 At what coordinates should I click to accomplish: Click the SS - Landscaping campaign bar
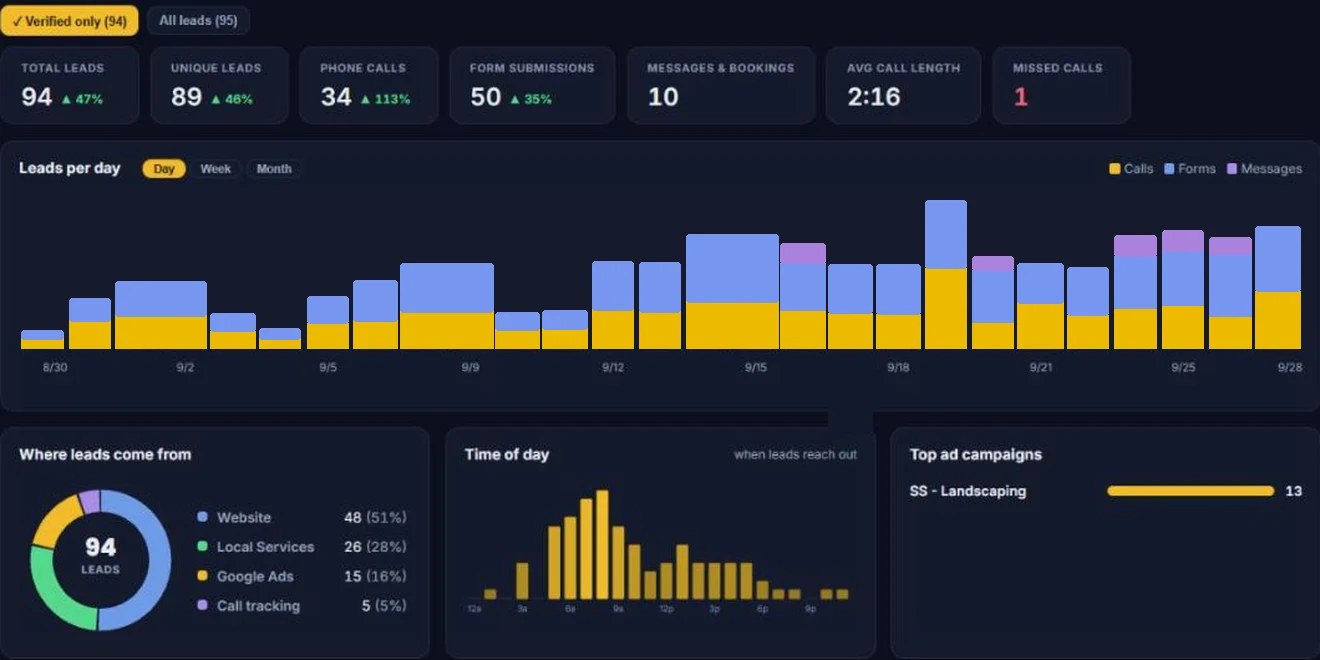pos(1190,491)
